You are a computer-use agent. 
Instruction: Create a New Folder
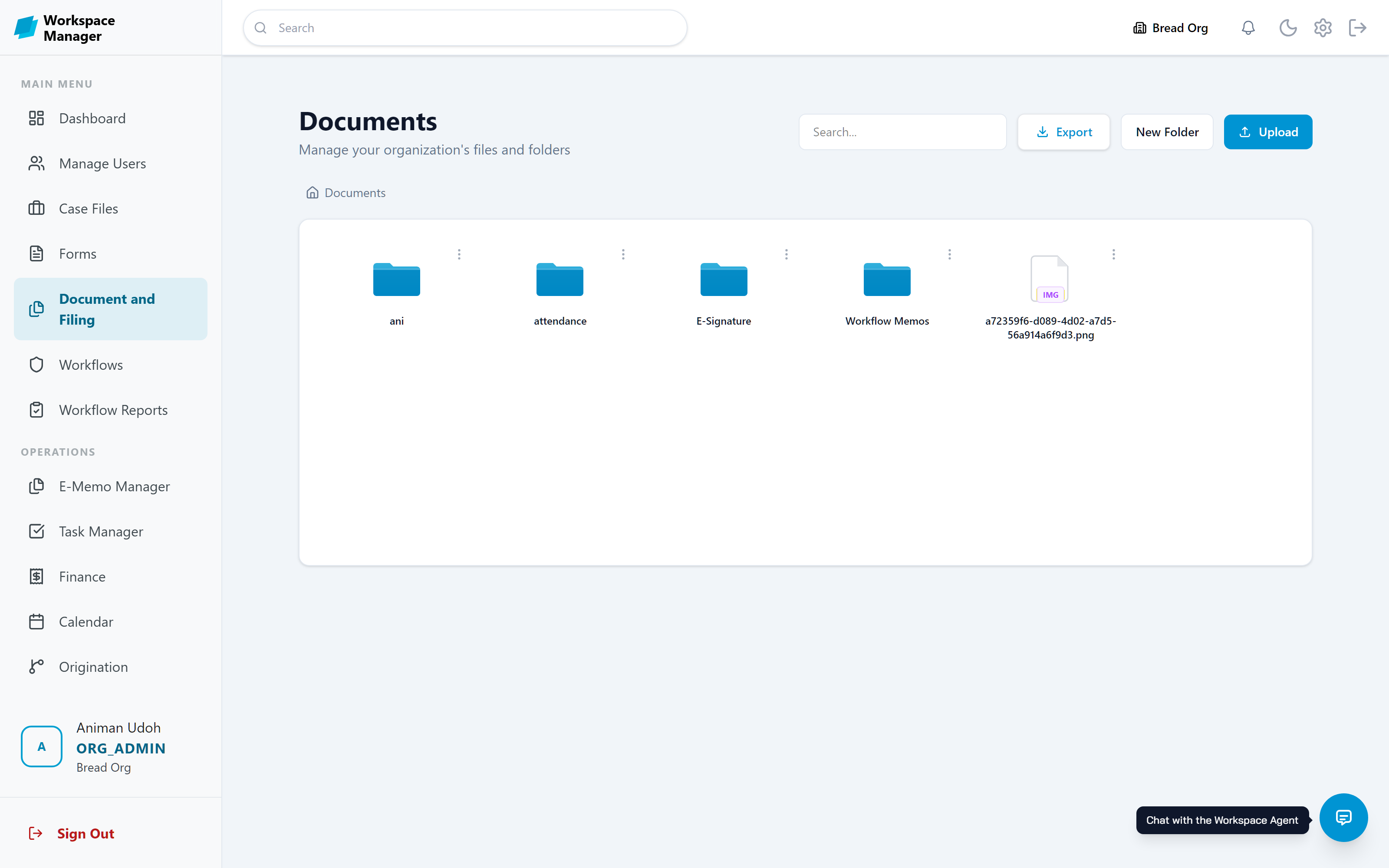tap(1167, 132)
